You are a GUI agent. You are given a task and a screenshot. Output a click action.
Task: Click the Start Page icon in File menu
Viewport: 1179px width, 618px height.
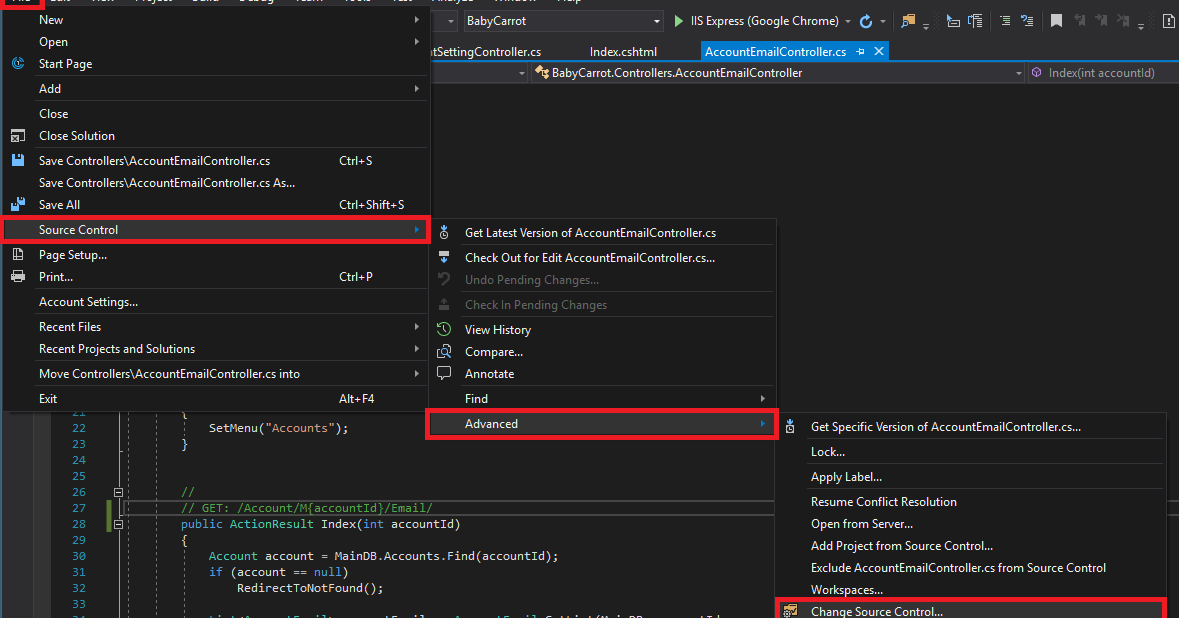[x=18, y=64]
